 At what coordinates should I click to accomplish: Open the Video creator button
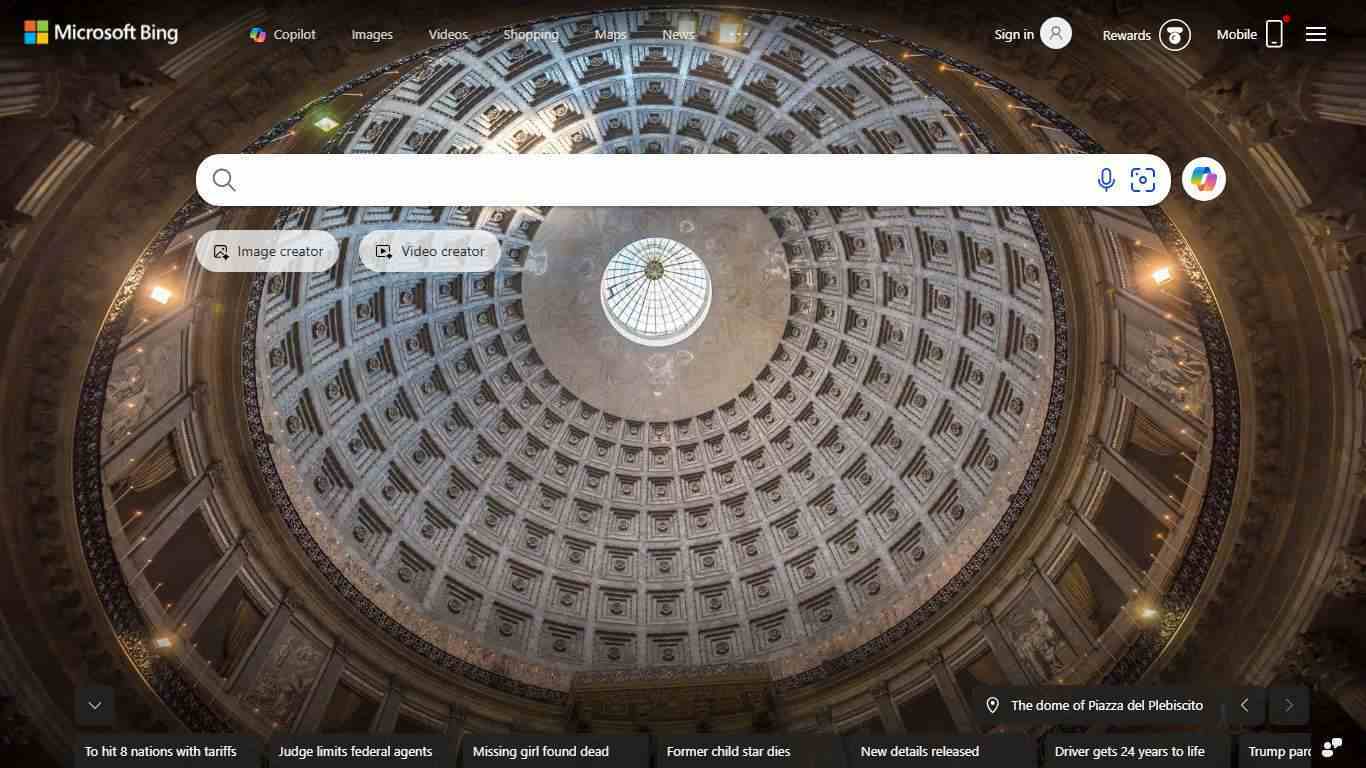pos(430,252)
